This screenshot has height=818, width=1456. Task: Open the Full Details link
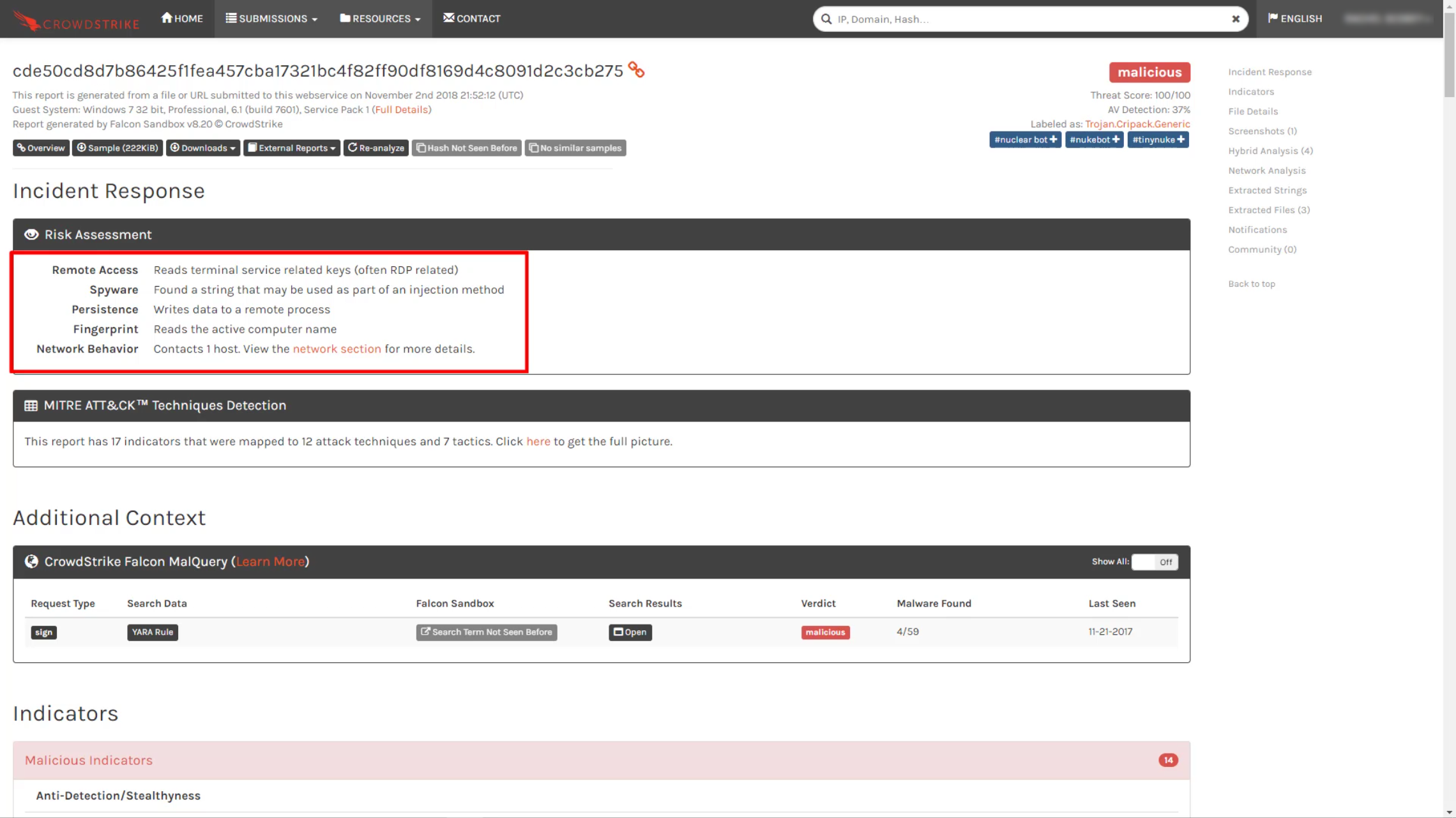tap(401, 110)
